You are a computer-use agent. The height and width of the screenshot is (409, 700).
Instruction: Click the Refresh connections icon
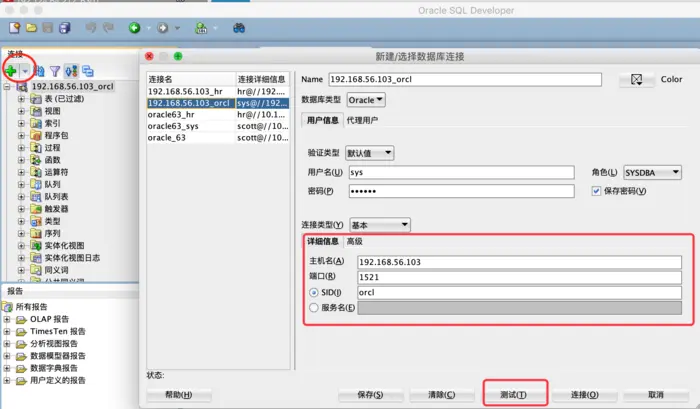tap(39, 71)
